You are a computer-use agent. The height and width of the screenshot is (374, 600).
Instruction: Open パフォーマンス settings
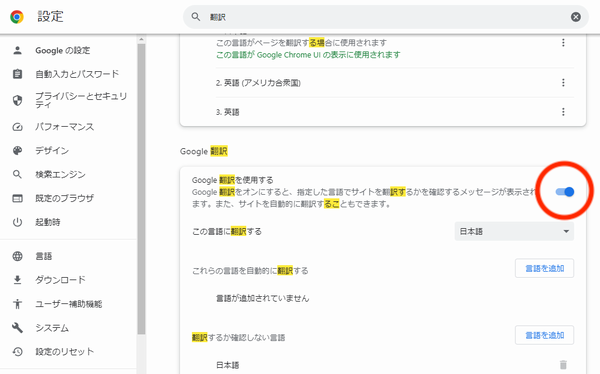tap(64, 127)
